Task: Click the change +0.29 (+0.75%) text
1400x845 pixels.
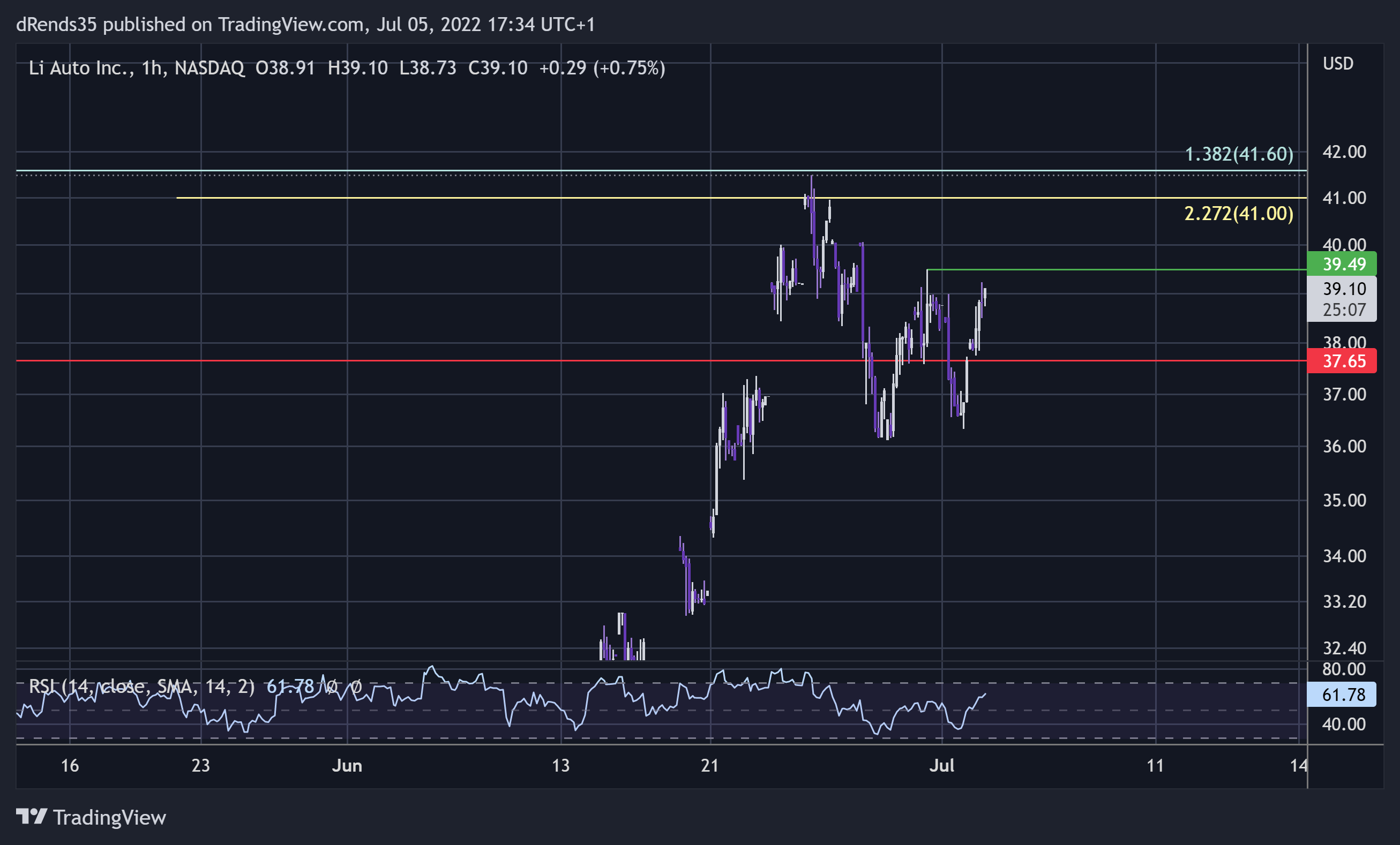Action: [602, 68]
